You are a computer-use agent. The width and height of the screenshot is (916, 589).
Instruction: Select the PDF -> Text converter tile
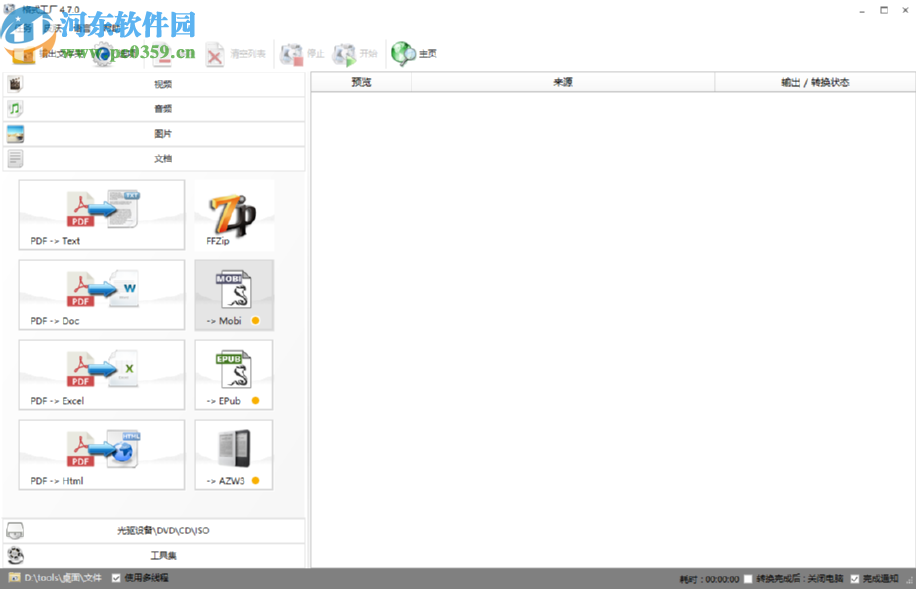(x=102, y=214)
